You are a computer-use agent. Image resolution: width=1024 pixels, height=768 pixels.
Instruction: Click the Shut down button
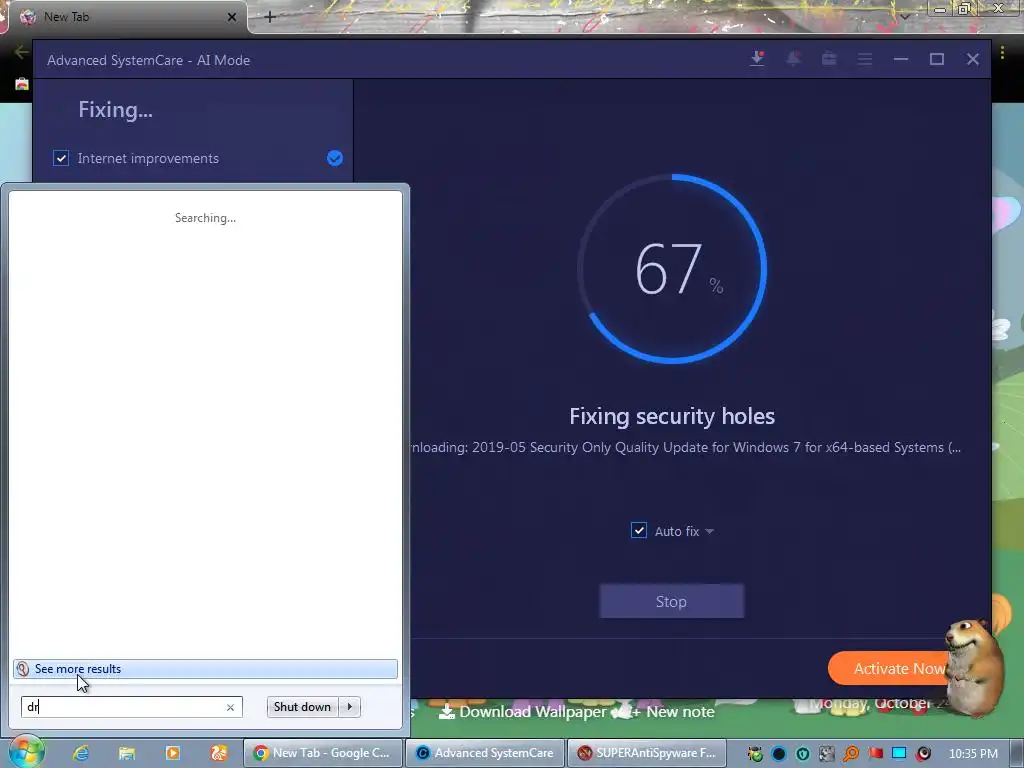click(x=302, y=707)
